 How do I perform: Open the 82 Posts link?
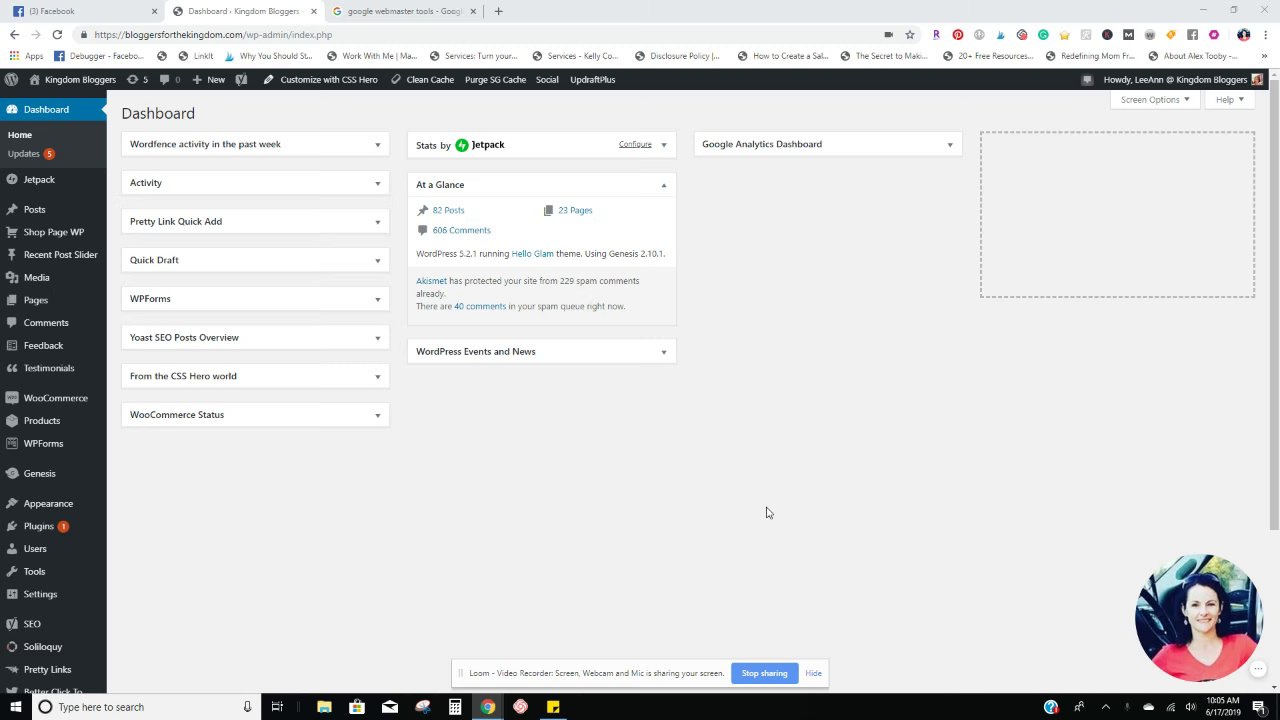click(448, 210)
